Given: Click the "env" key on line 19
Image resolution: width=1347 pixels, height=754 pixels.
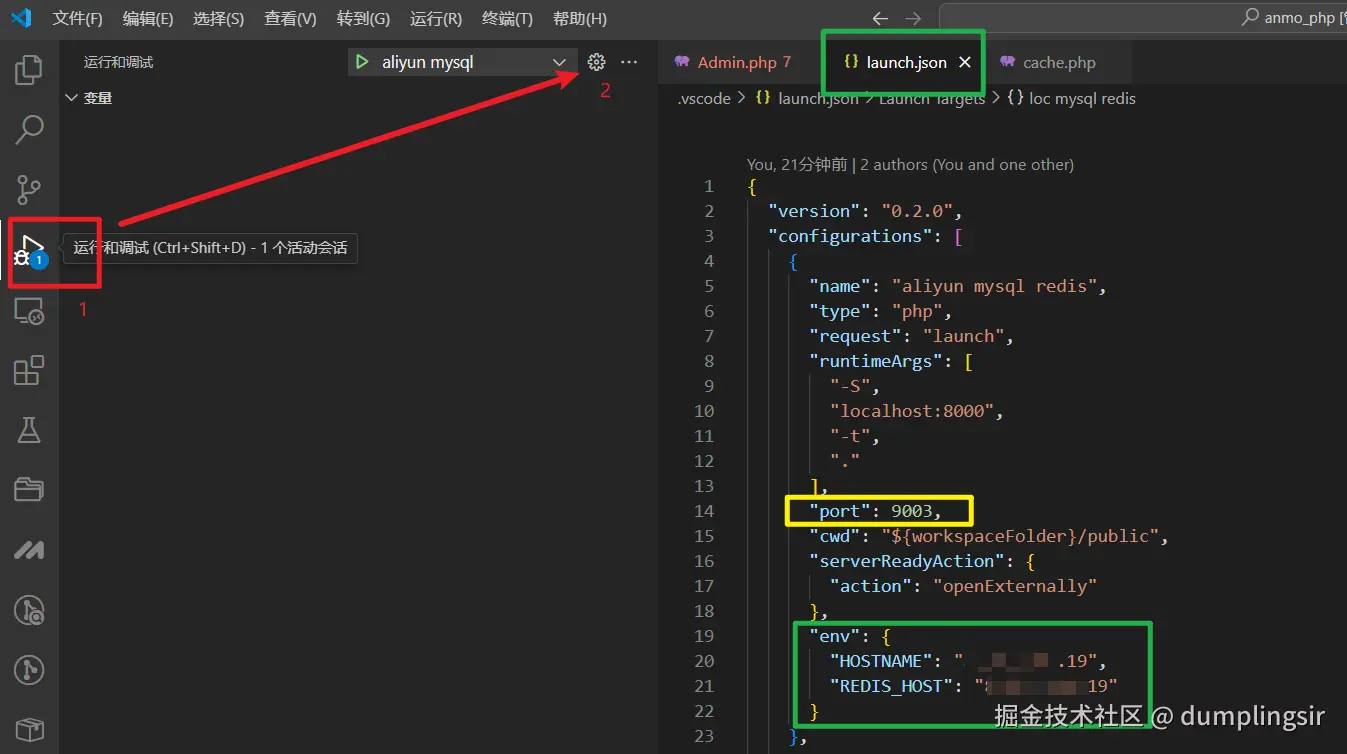Looking at the screenshot, I should click(x=834, y=636).
